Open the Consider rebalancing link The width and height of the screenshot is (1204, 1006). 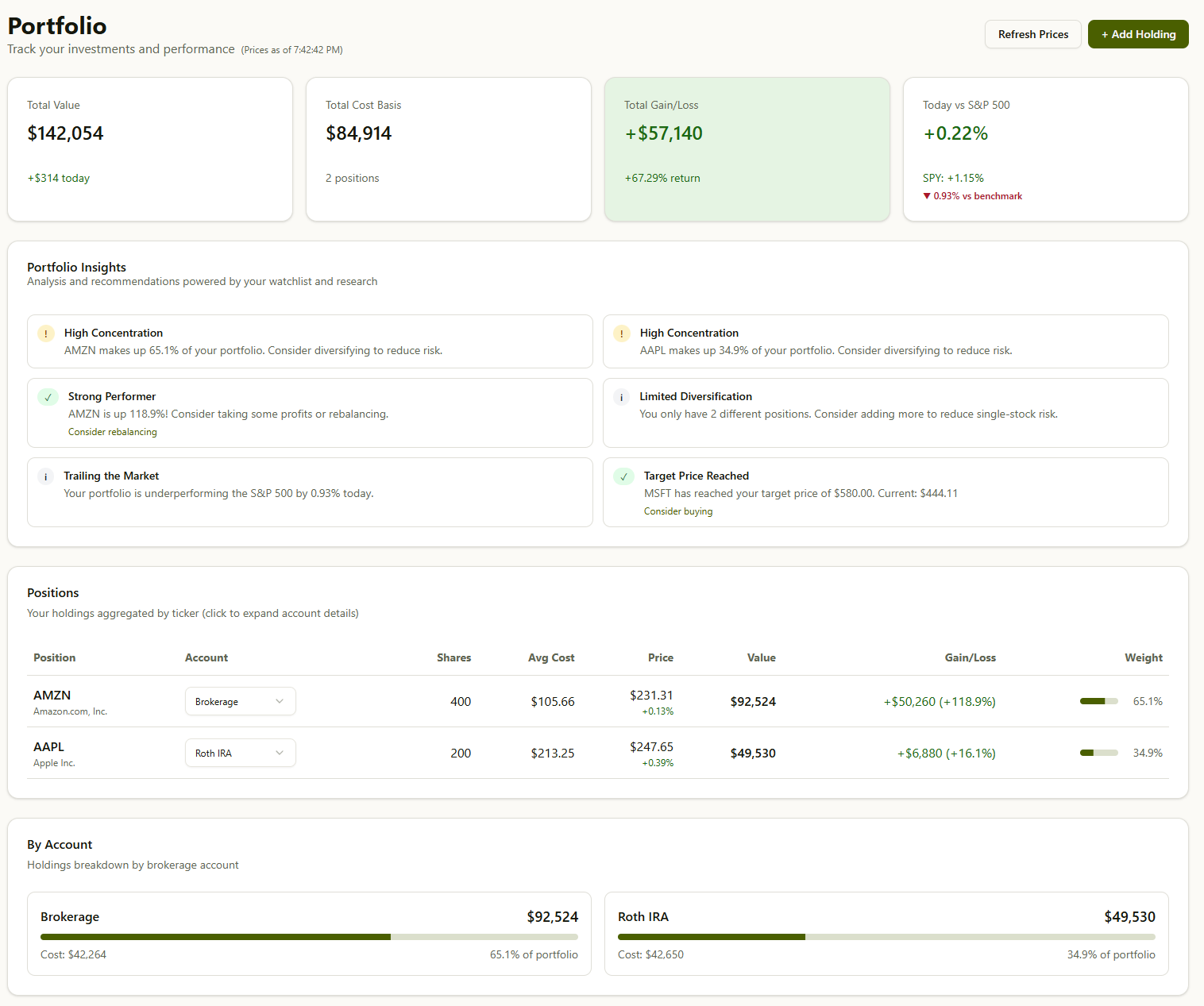(x=112, y=431)
